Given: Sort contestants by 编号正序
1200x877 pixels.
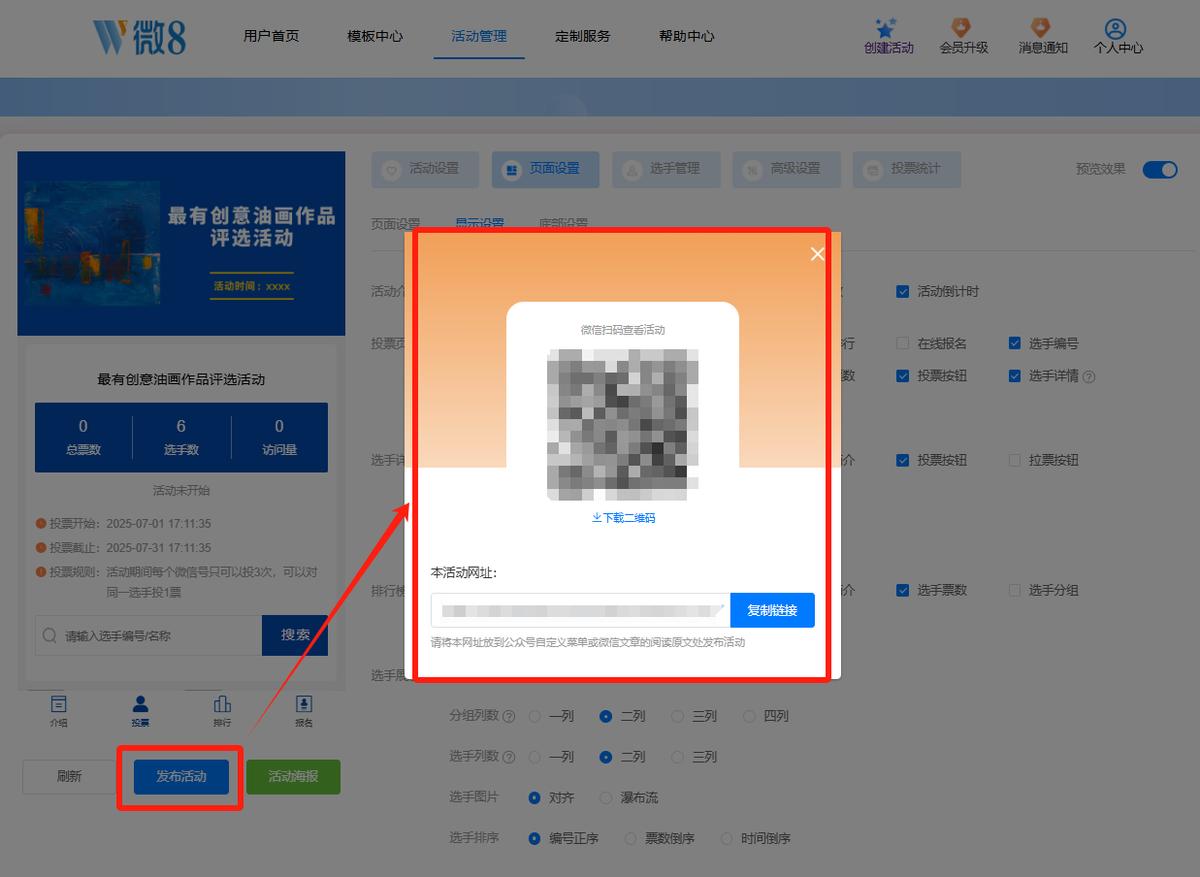Looking at the screenshot, I should click(535, 839).
